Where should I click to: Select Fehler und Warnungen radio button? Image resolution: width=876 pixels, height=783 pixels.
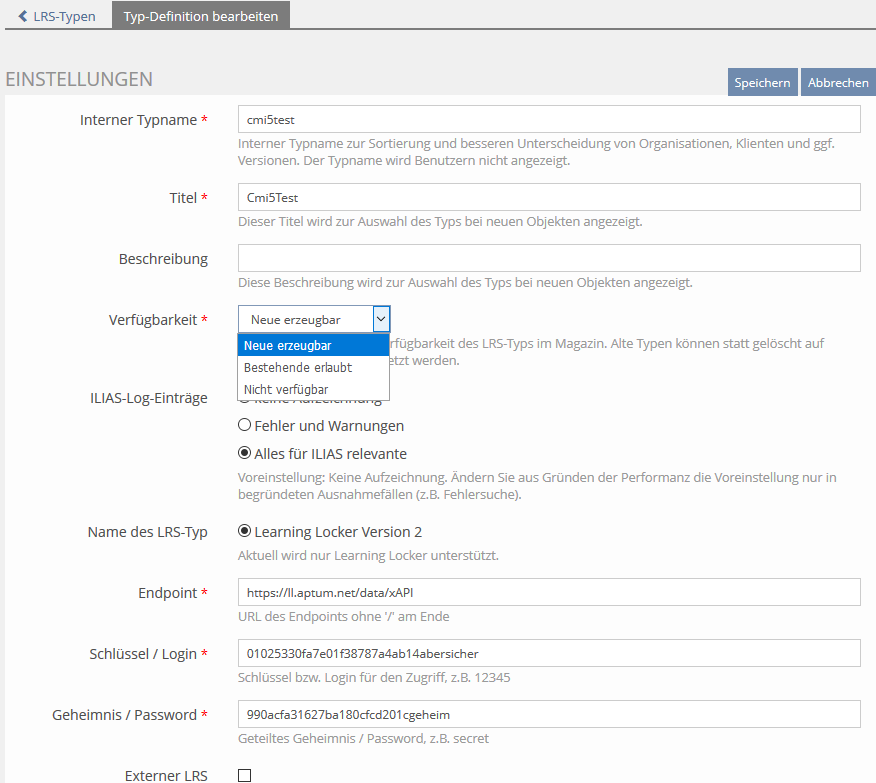tap(244, 426)
